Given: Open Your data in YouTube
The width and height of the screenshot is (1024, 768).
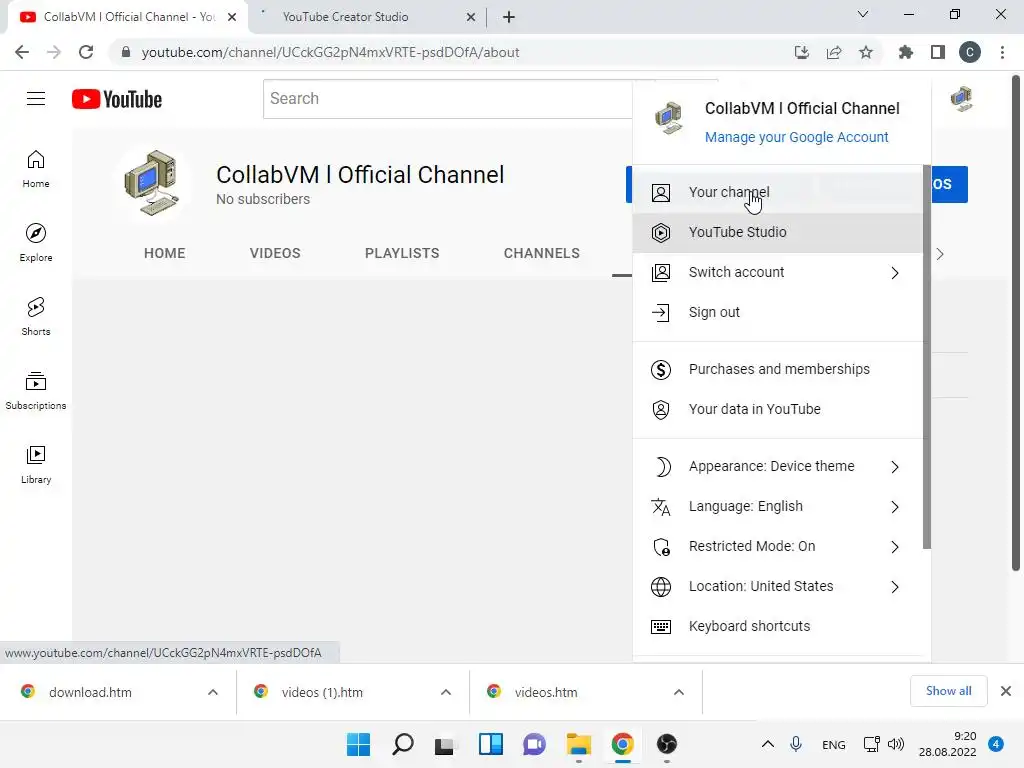Looking at the screenshot, I should (x=777, y=409).
